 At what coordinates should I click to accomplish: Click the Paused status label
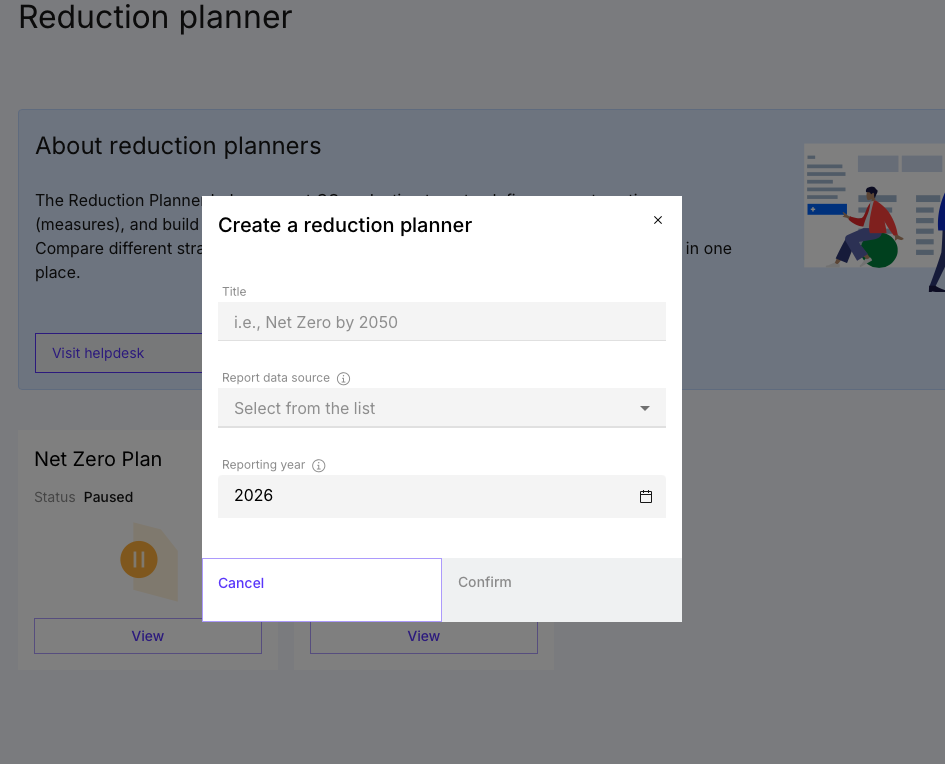coord(108,497)
